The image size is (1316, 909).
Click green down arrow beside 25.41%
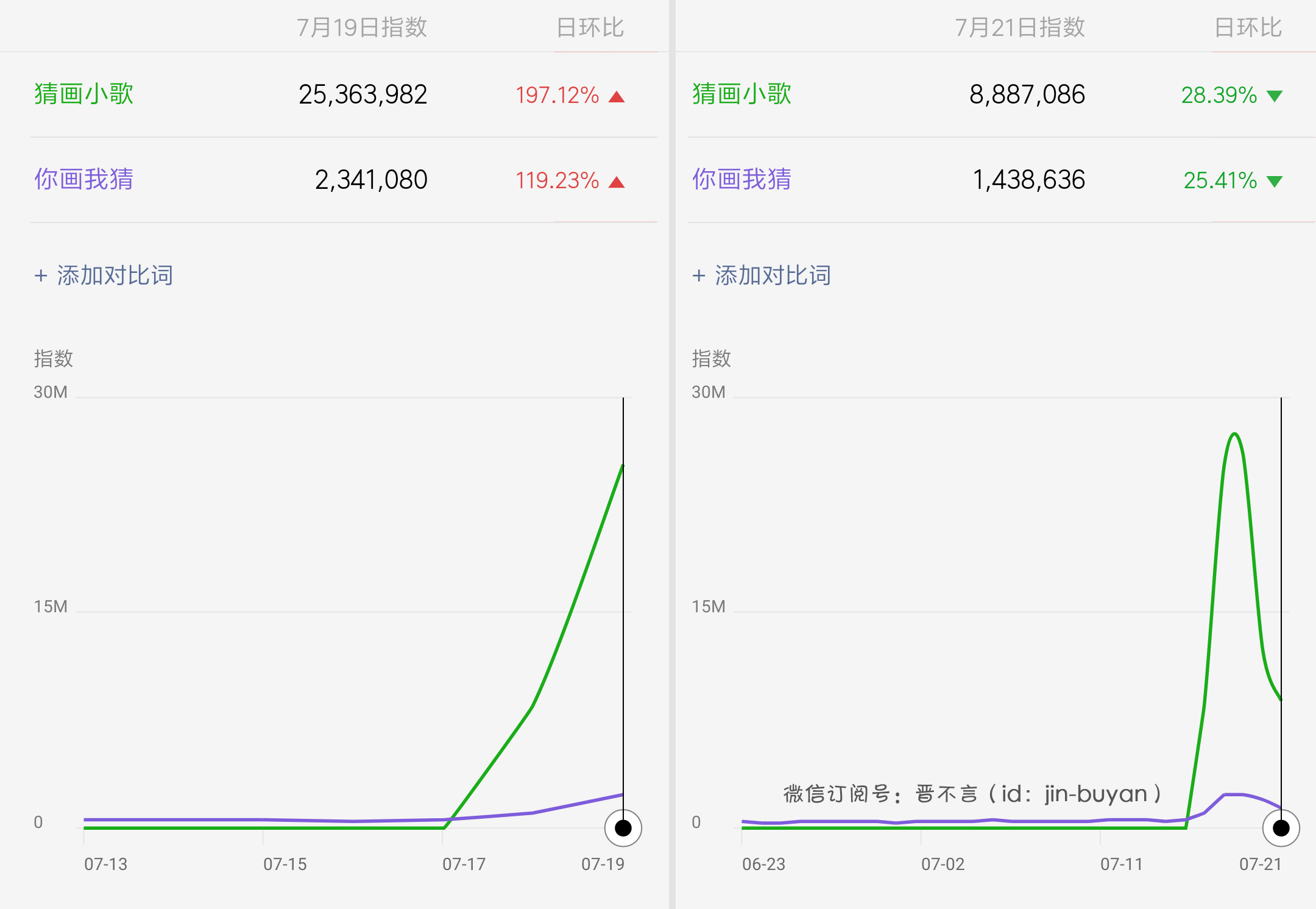(x=1275, y=182)
